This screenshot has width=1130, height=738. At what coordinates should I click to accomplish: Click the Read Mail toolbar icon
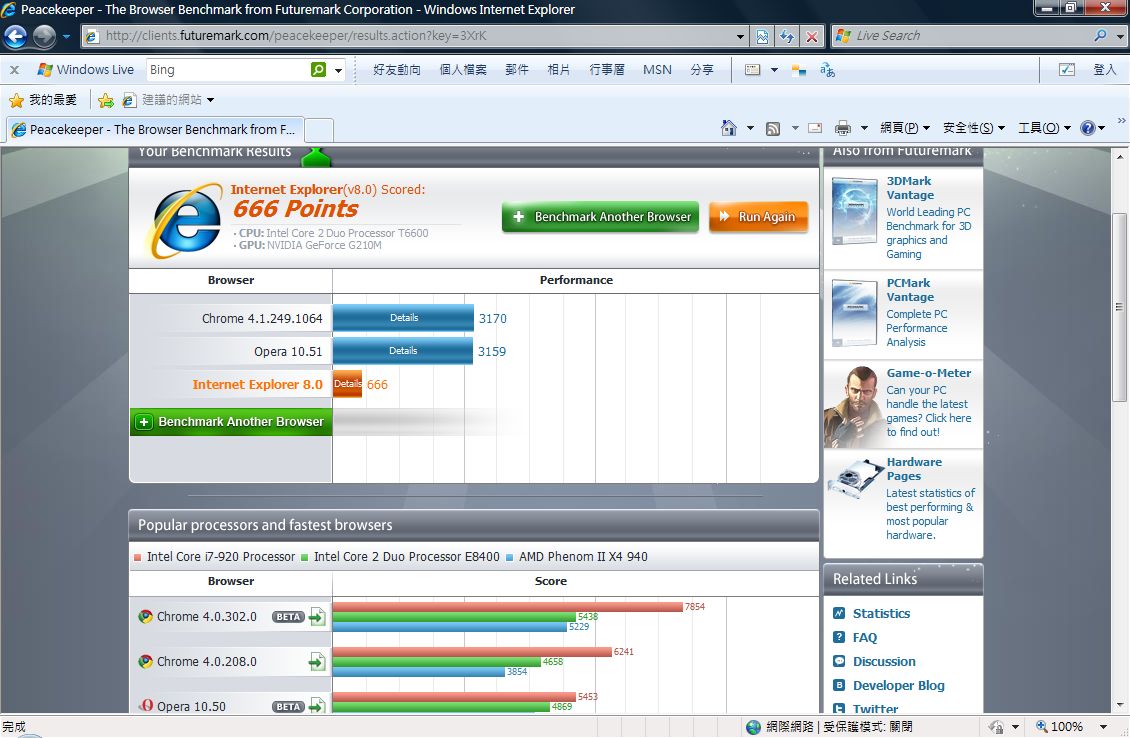point(814,128)
